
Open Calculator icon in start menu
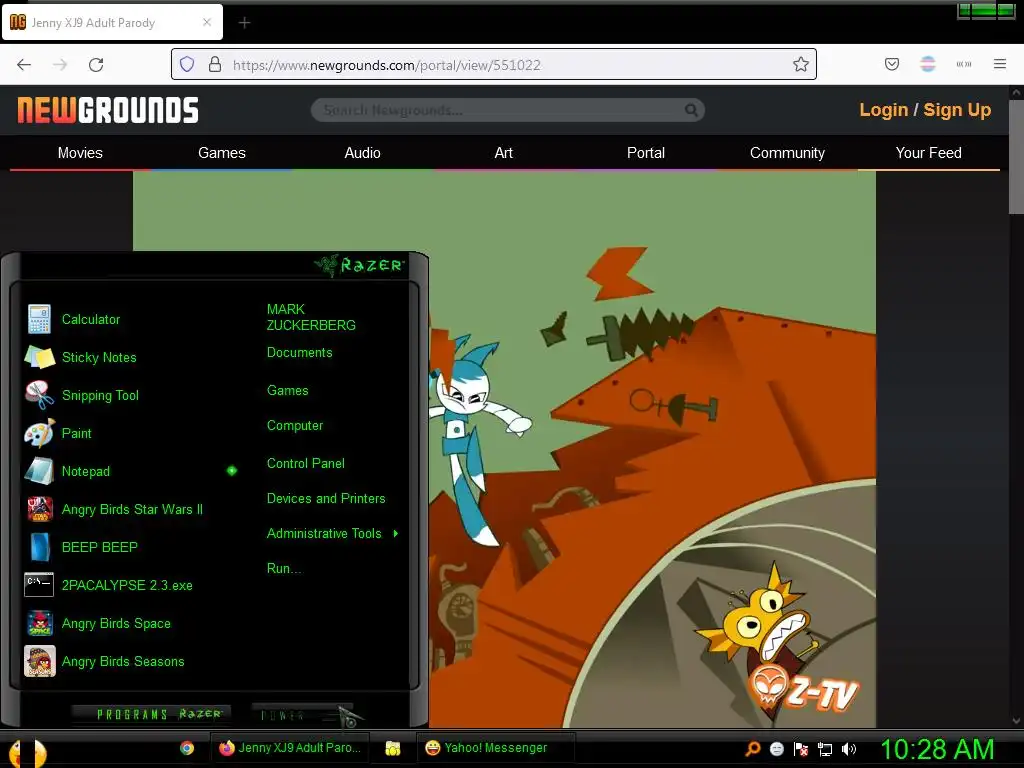[39, 319]
